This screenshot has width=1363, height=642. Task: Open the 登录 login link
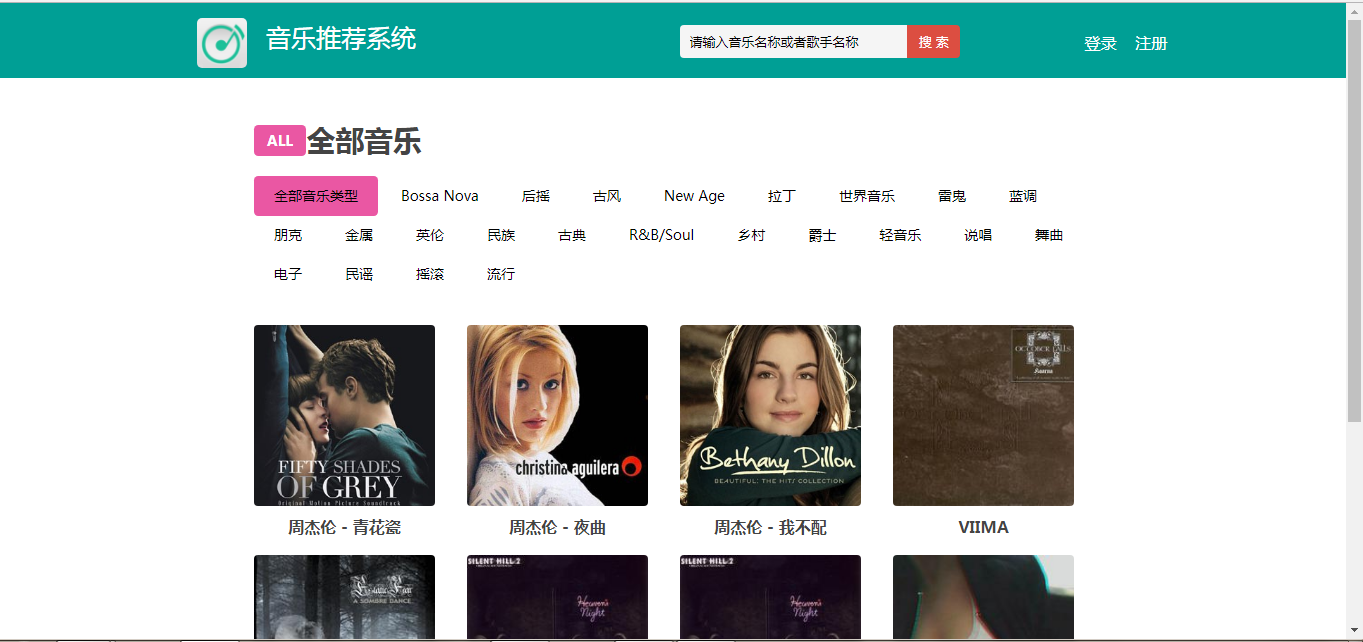[1100, 44]
